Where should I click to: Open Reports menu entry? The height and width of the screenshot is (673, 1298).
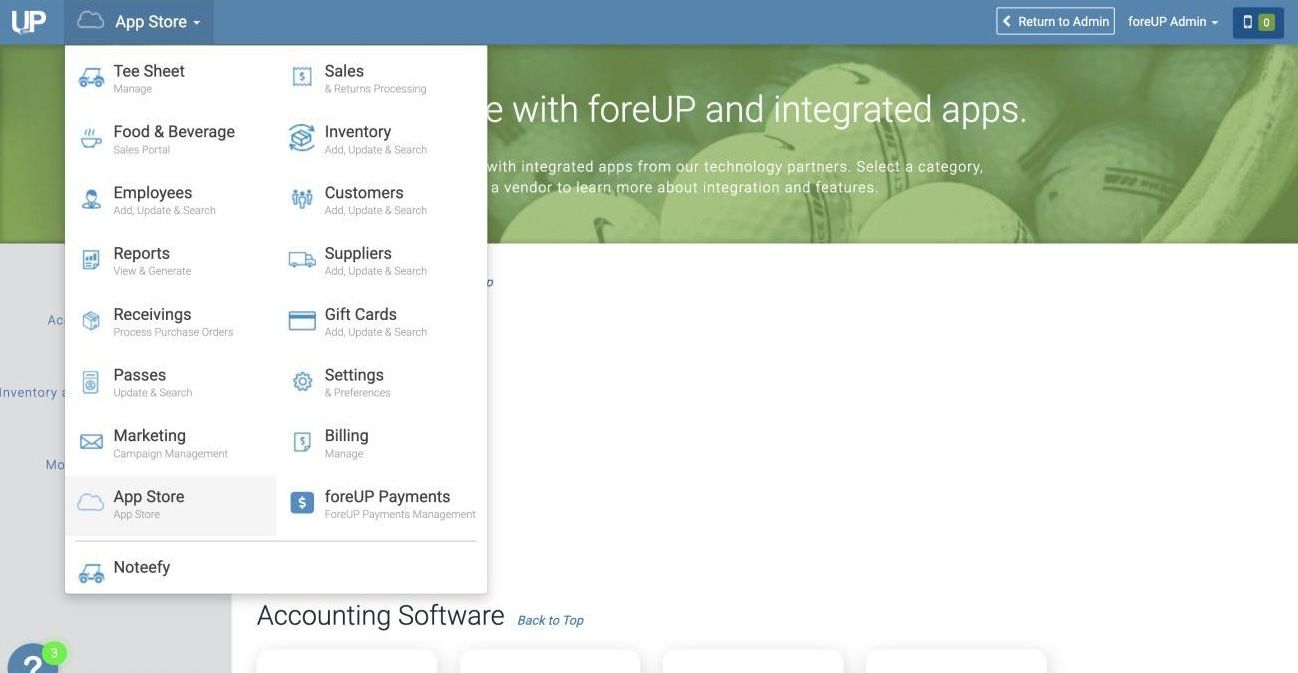pos(170,260)
